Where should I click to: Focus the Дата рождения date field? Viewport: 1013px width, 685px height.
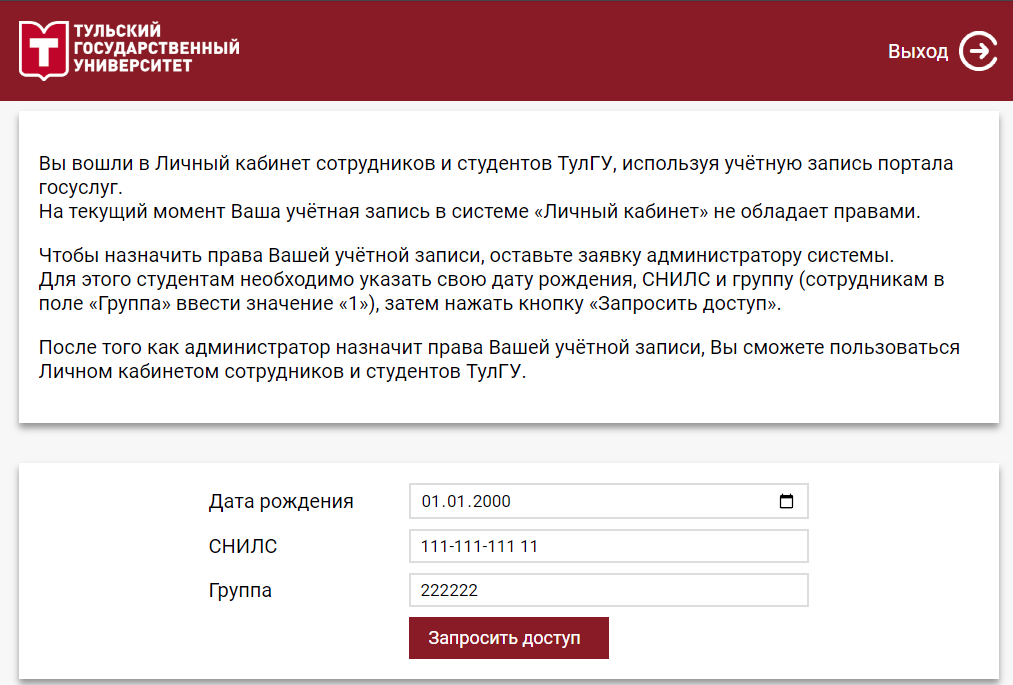(609, 501)
